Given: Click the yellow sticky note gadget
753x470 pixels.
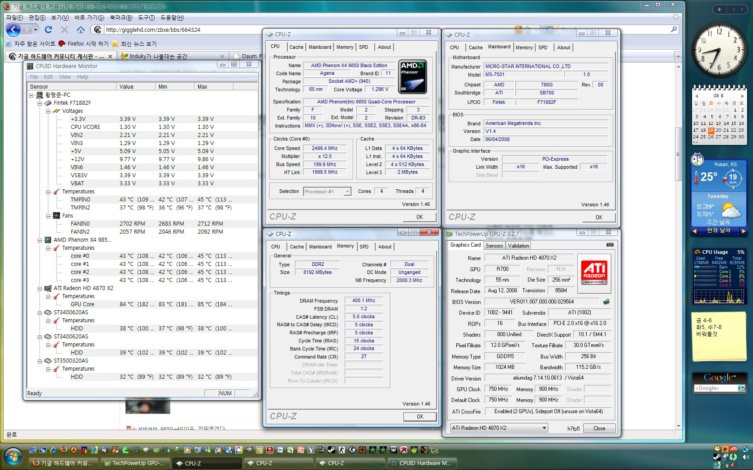Looking at the screenshot, I should (x=718, y=337).
